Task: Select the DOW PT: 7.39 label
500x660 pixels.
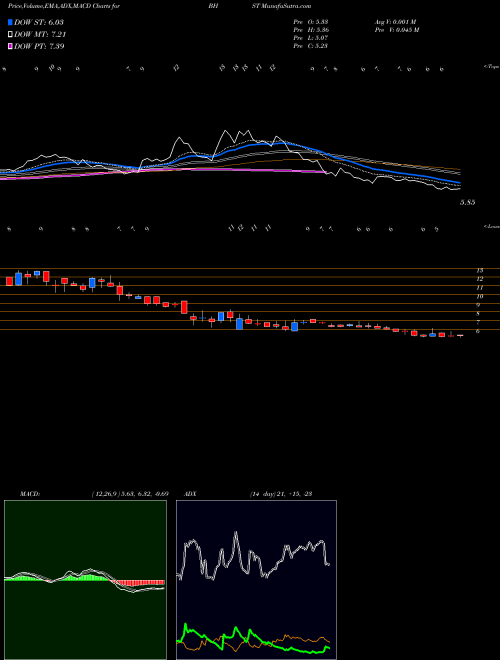Action: 39,46
